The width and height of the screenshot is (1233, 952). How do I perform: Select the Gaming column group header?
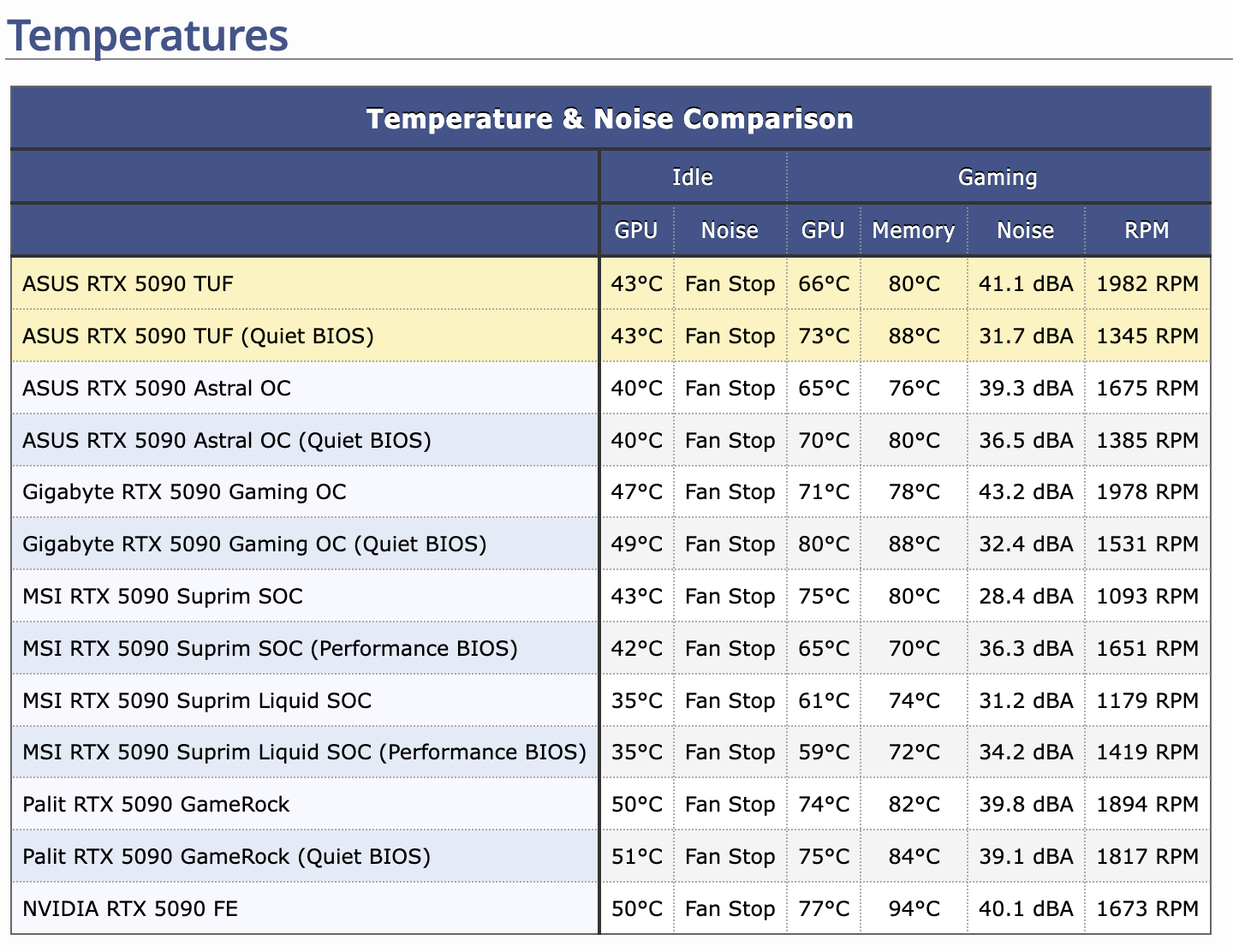[998, 177]
